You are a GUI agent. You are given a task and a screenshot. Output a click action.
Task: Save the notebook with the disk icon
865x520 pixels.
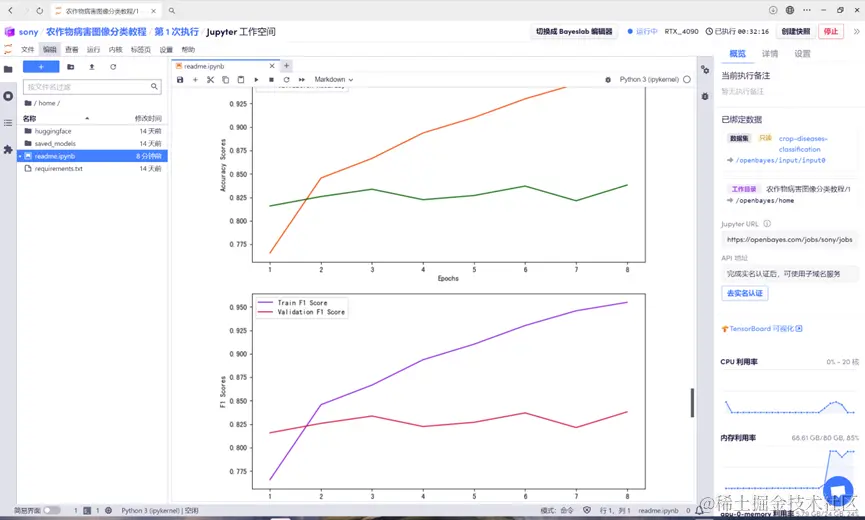pos(180,79)
